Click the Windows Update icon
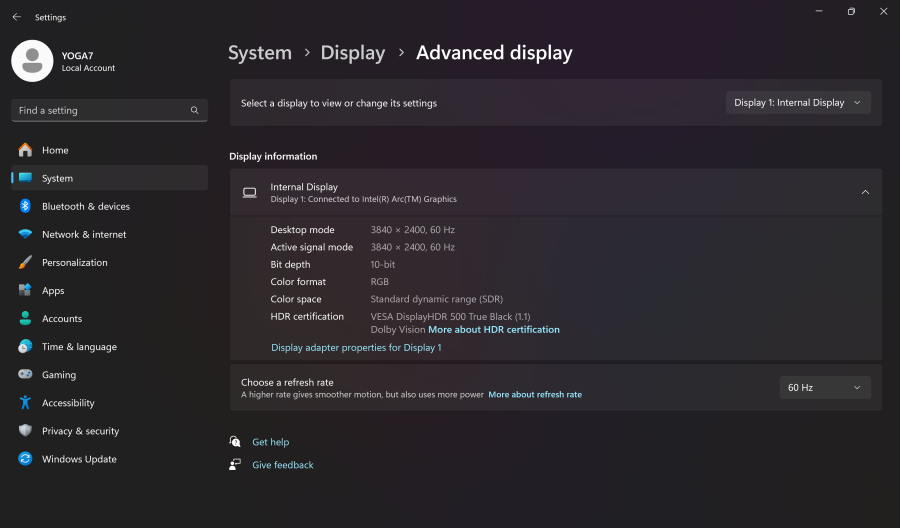This screenshot has height=528, width=900. (25, 459)
